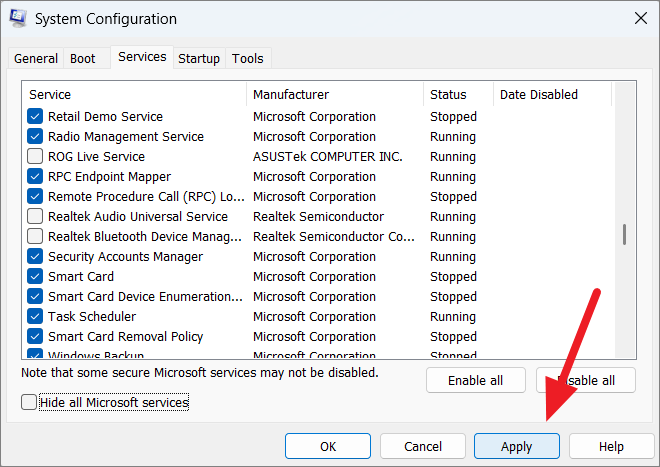This screenshot has height=467, width=660.
Task: Uncheck the Retail Demo Service checkbox
Action: [x=35, y=117]
